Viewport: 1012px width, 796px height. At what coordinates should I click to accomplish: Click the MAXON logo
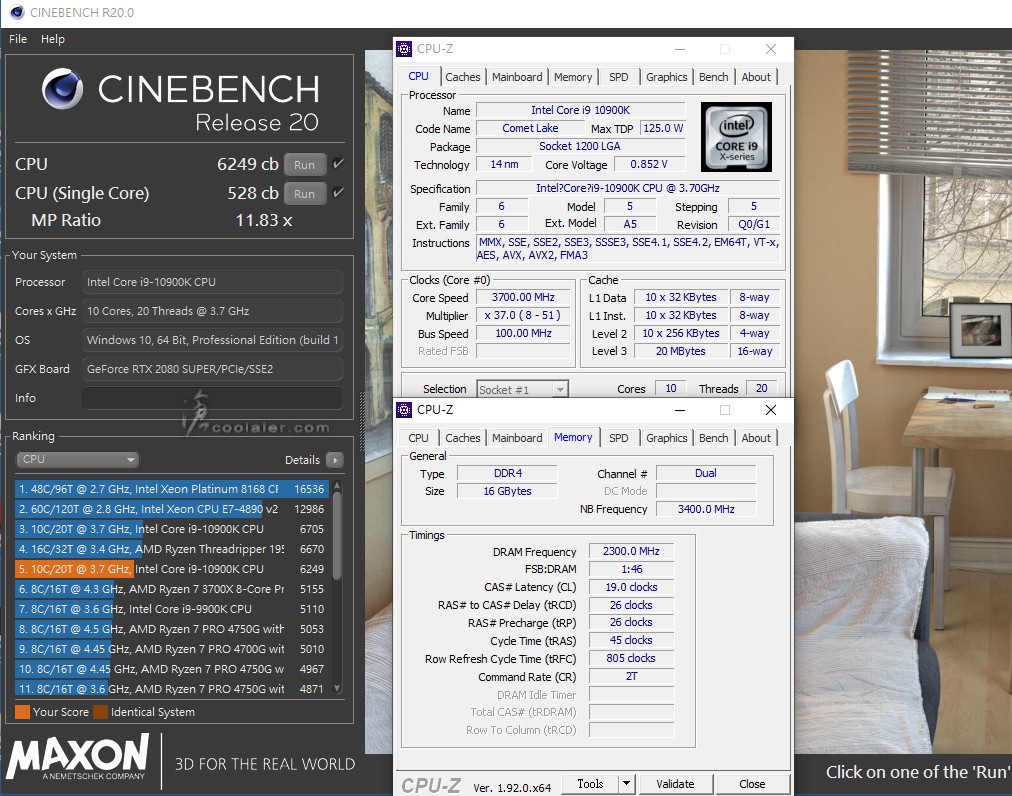[x=79, y=757]
